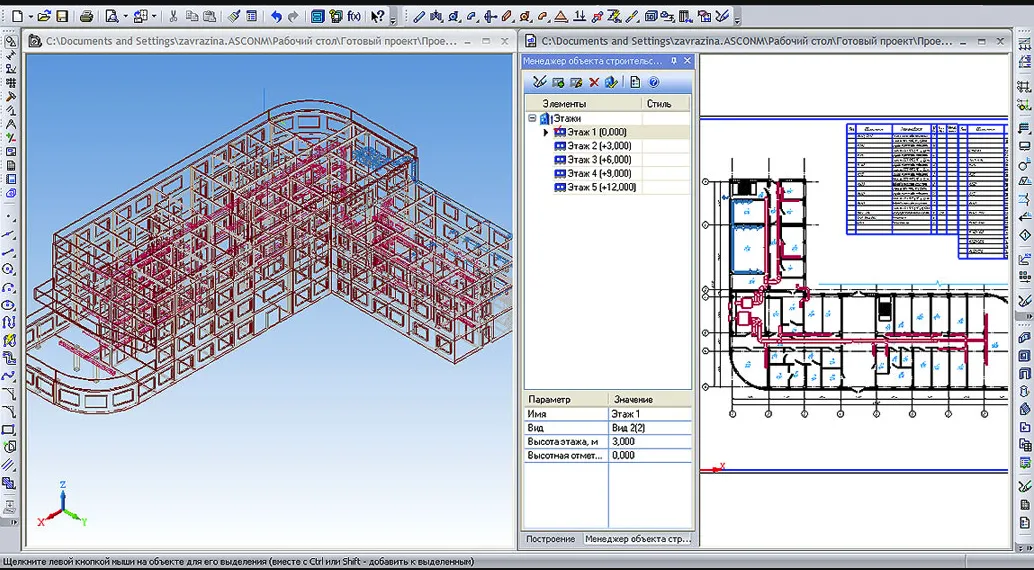Click the Этажи root tree item
Image resolution: width=1034 pixels, height=570 pixels.
point(566,119)
